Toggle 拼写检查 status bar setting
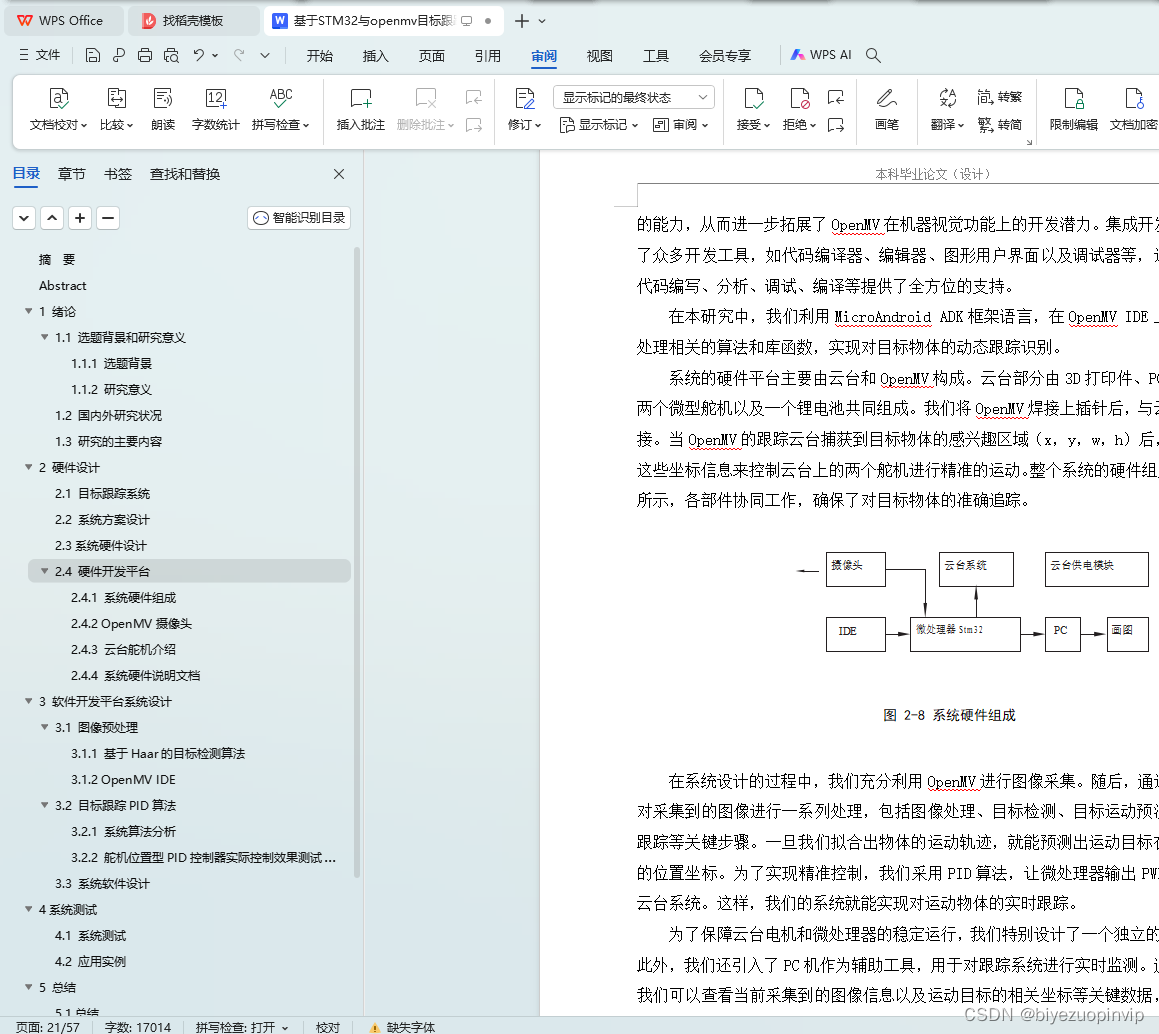This screenshot has width=1159, height=1034. click(x=242, y=1027)
